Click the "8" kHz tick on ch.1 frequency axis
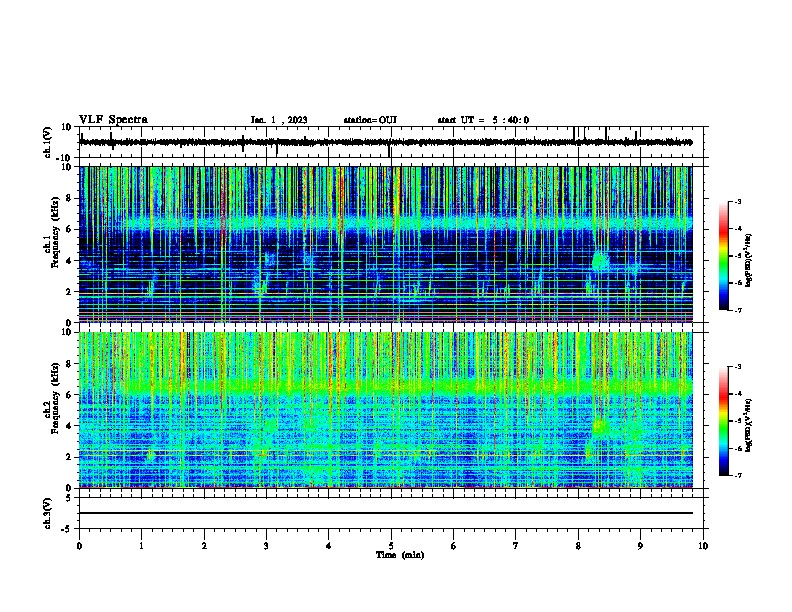The image size is (792, 612). 69,198
